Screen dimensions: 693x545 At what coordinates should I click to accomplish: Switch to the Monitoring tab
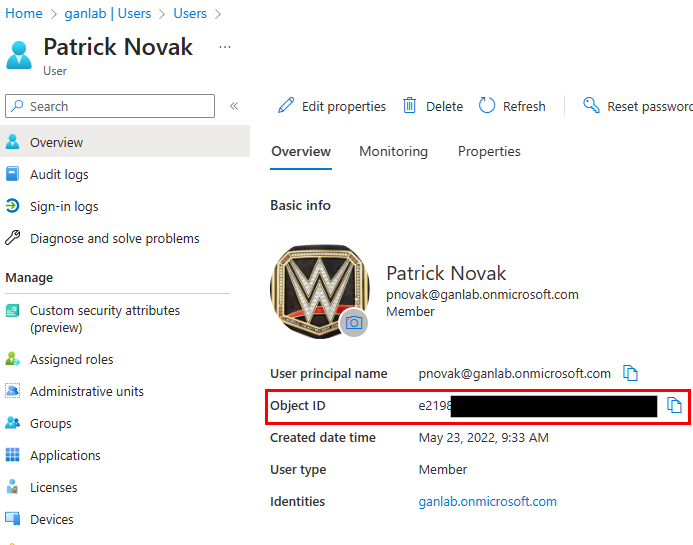(x=393, y=151)
